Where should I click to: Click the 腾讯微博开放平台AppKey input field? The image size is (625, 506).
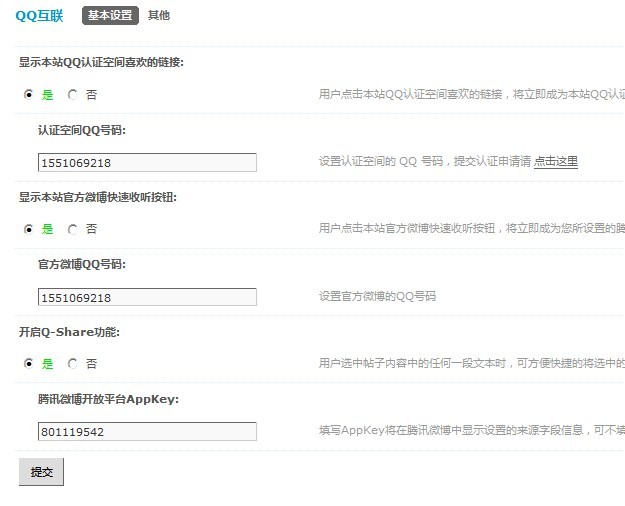coord(147,431)
